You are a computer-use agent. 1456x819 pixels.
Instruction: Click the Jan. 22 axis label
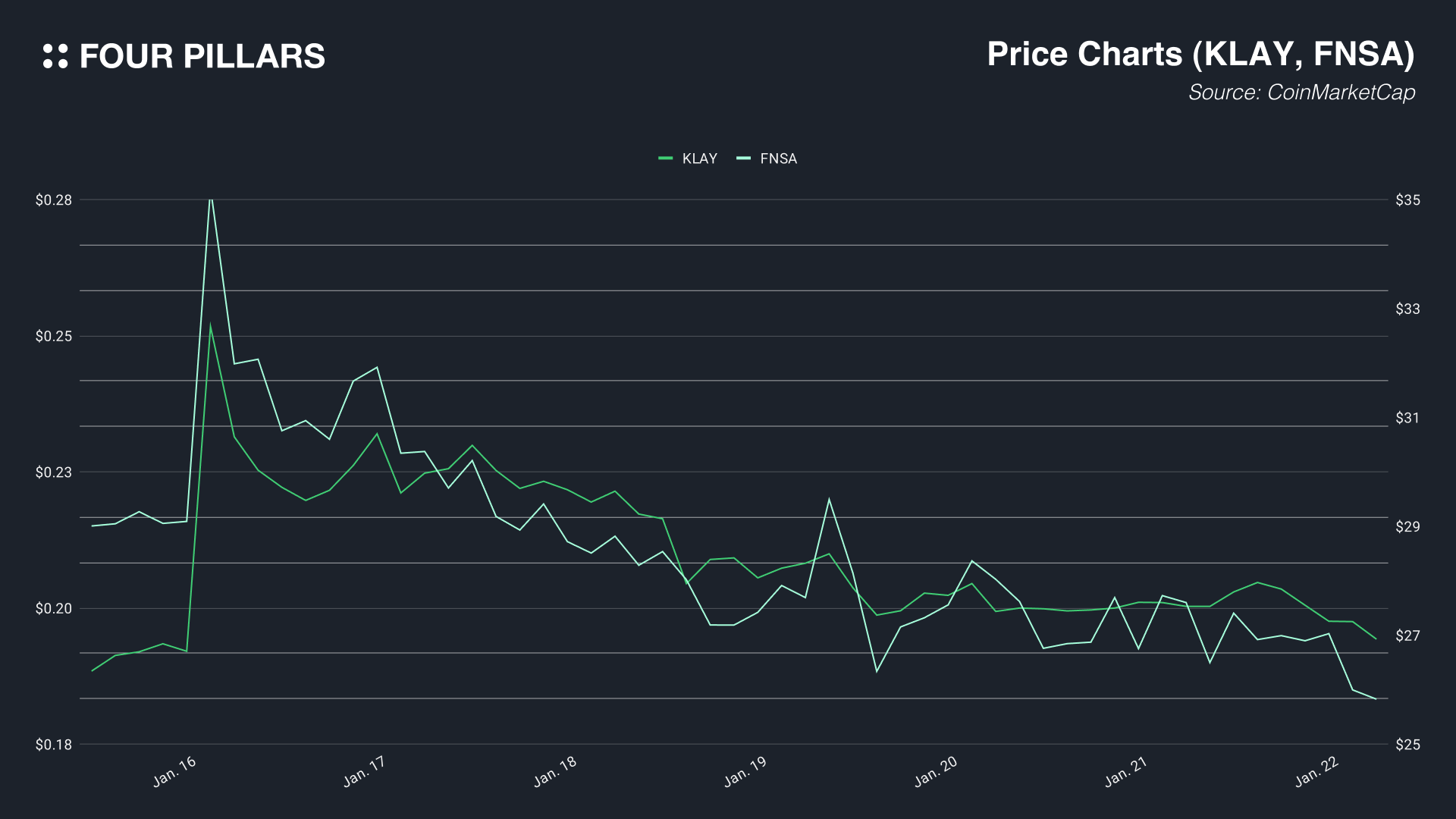[1317, 772]
